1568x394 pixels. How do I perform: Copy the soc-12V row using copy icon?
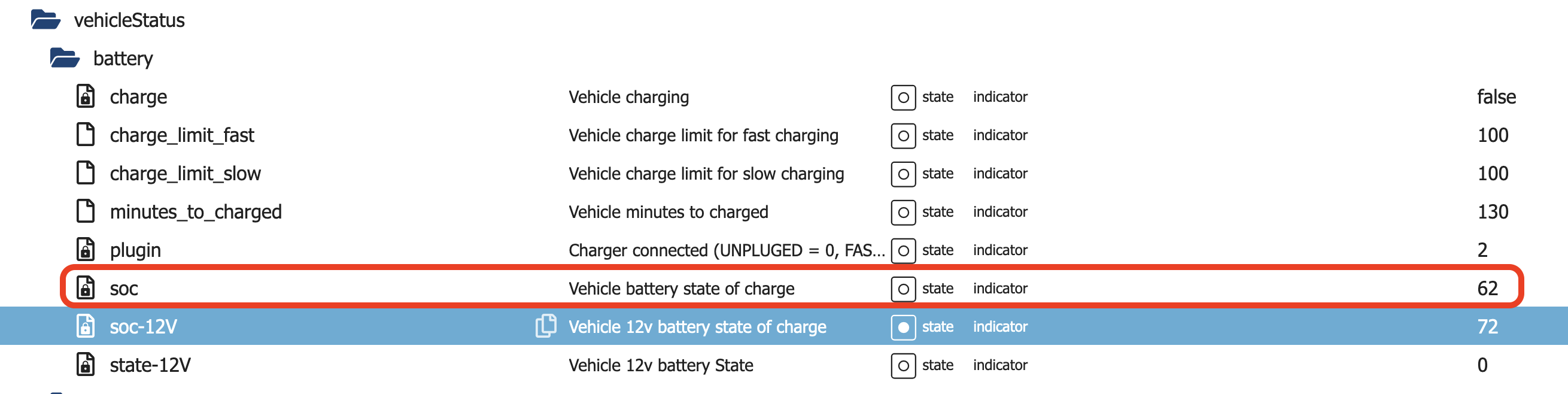(x=546, y=326)
